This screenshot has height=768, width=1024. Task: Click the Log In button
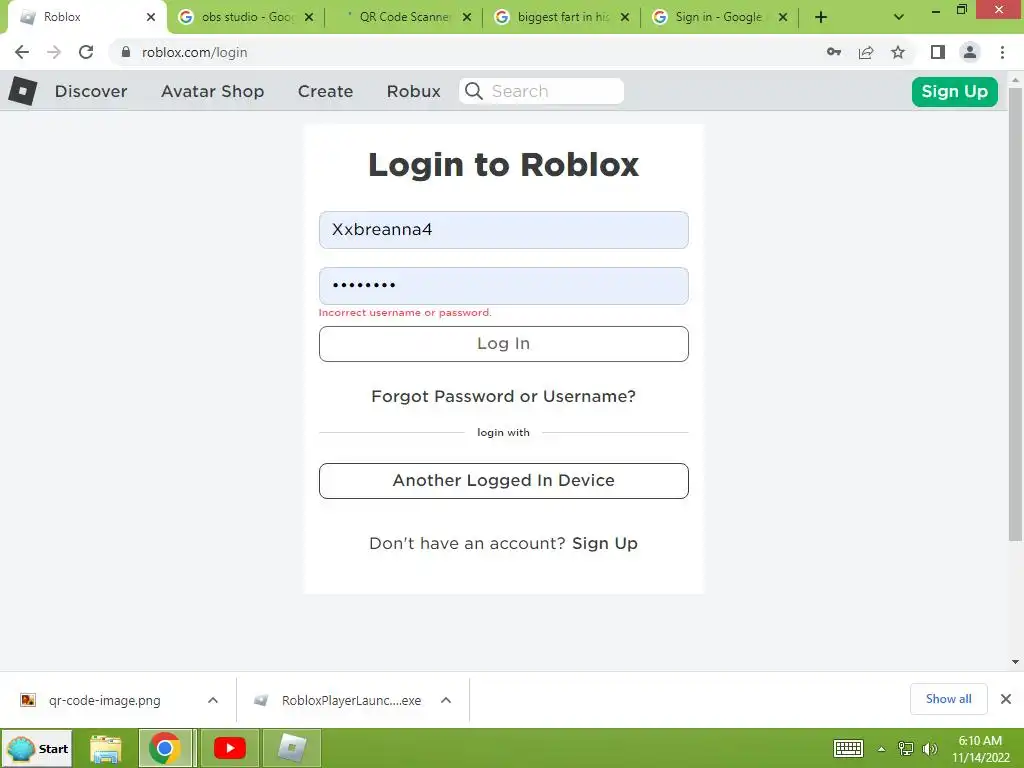tap(504, 344)
